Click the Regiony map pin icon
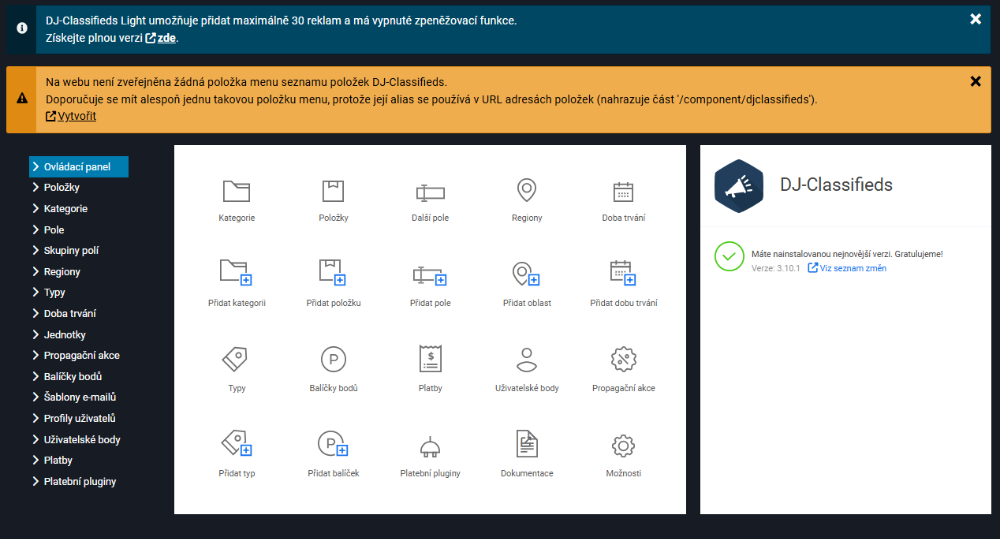The image size is (1000, 539). [526, 192]
